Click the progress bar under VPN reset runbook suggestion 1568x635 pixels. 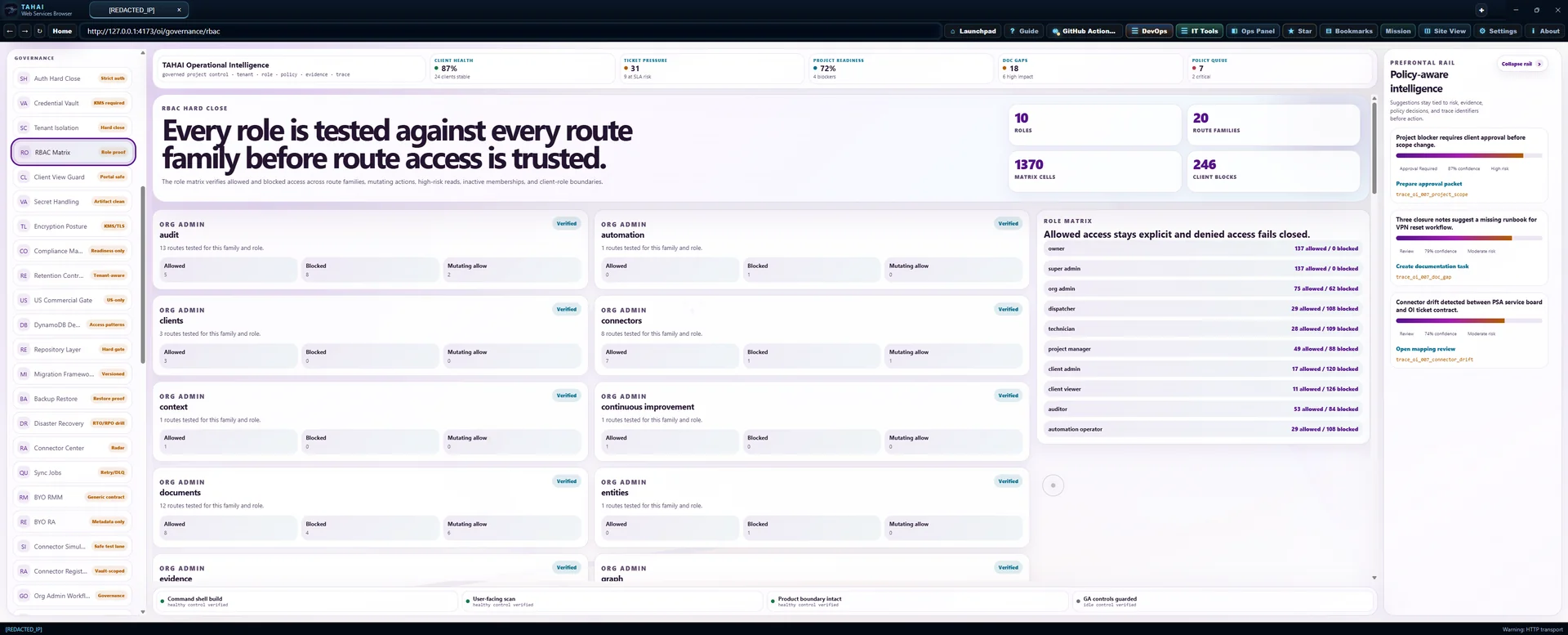tap(1468, 238)
